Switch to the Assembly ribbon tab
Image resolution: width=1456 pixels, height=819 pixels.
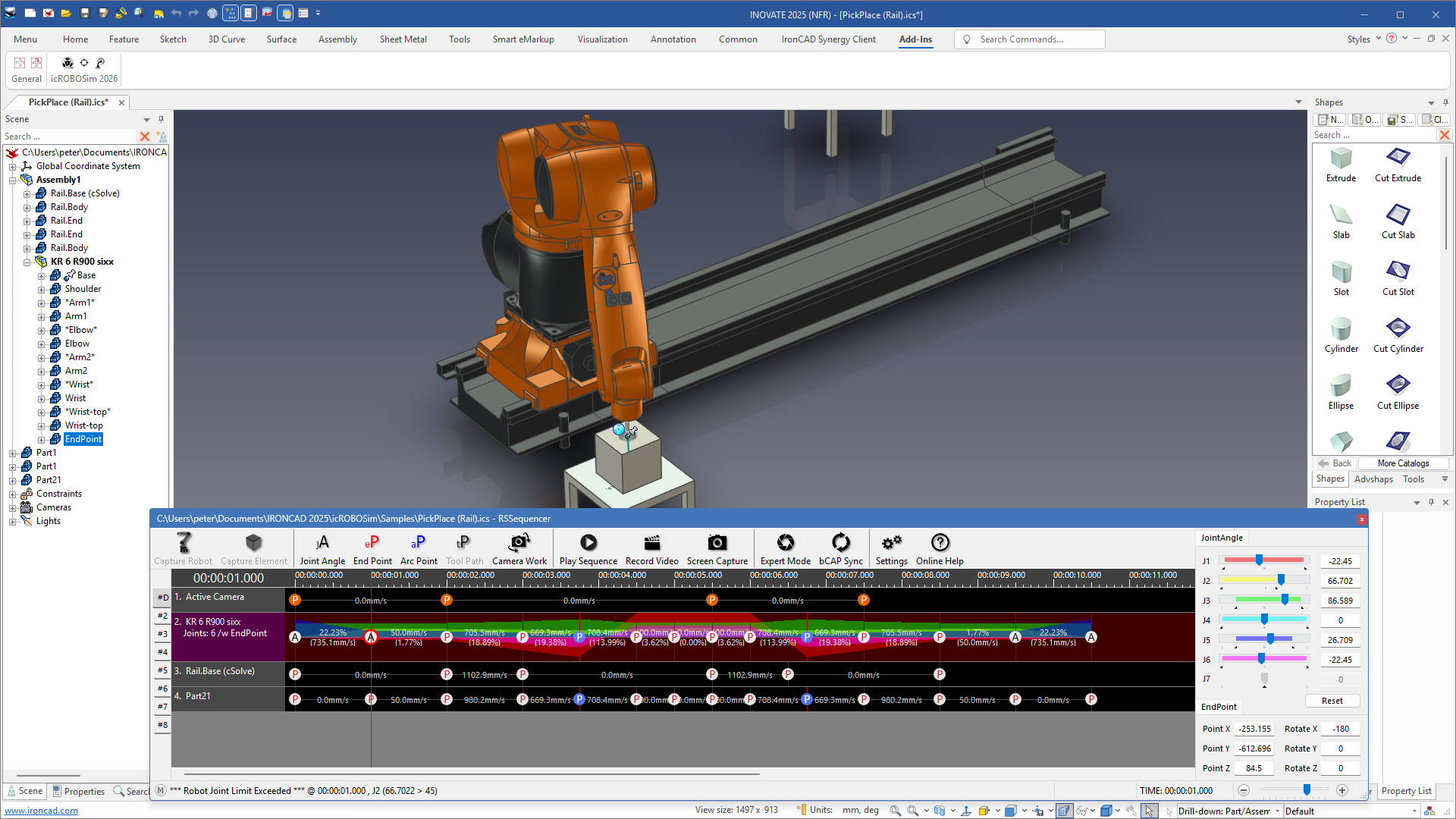coord(337,39)
